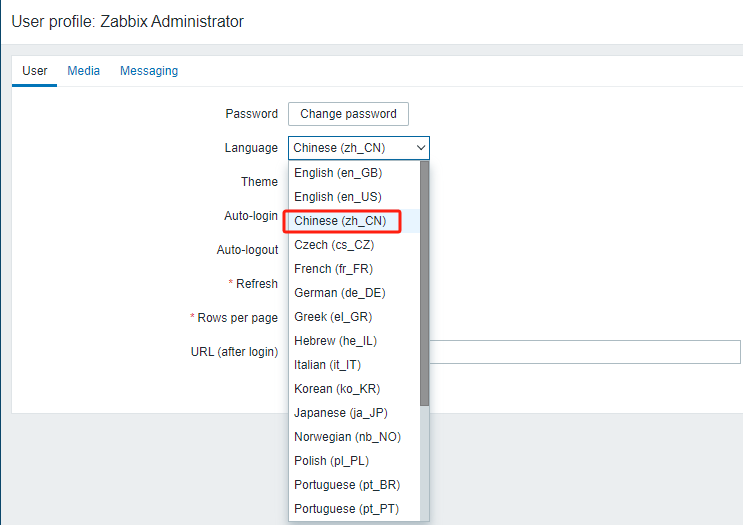
Task: Click the URL (after login) input field
Action: [x=584, y=352]
